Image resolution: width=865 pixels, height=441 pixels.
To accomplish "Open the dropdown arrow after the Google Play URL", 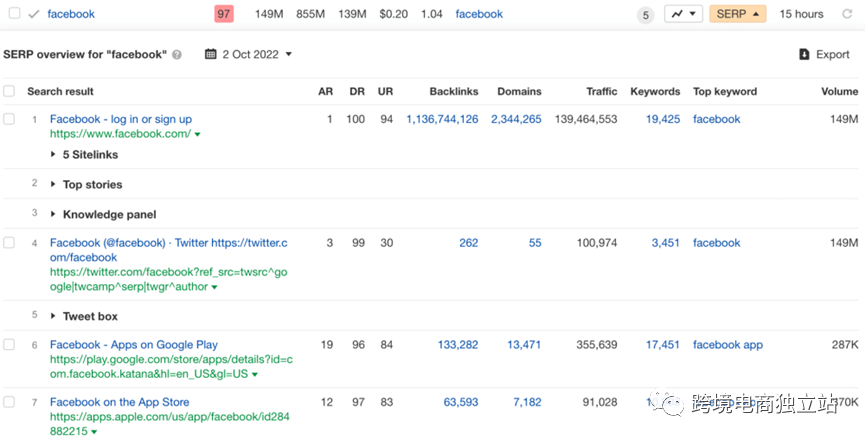I will (254, 375).
